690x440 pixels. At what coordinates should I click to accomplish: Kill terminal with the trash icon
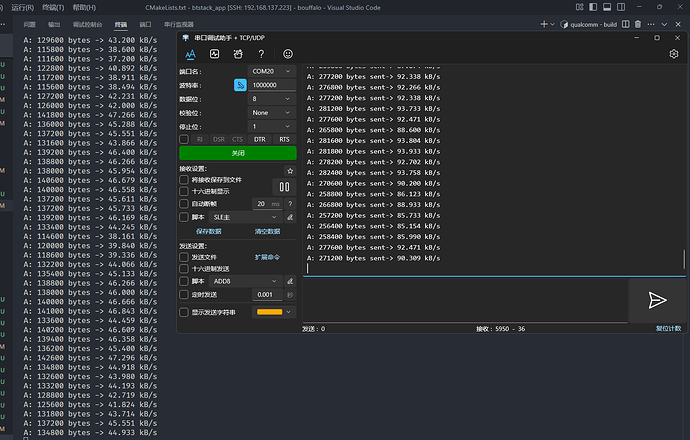pyautogui.click(x=638, y=24)
